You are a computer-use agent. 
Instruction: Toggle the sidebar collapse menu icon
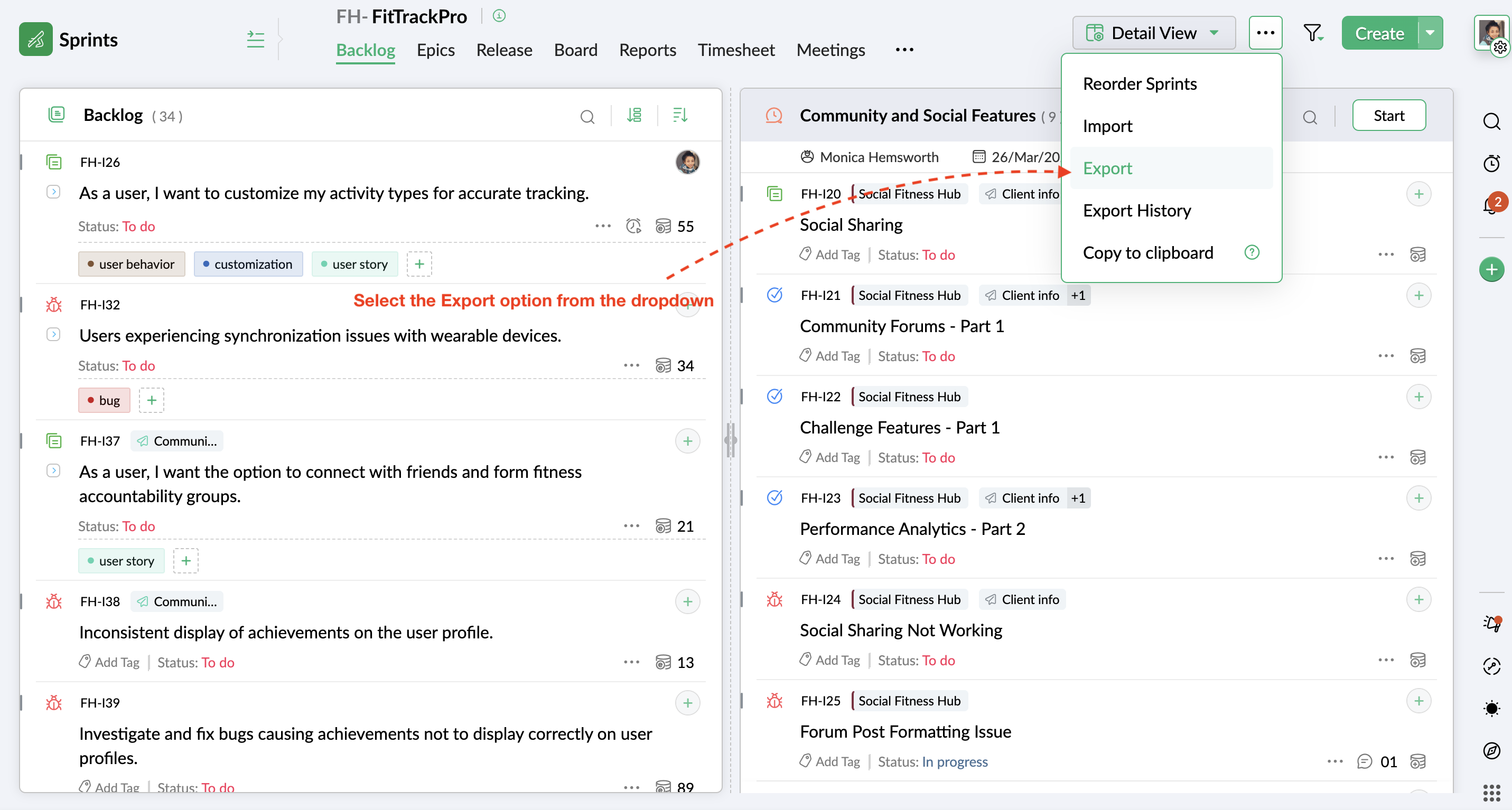tap(255, 39)
